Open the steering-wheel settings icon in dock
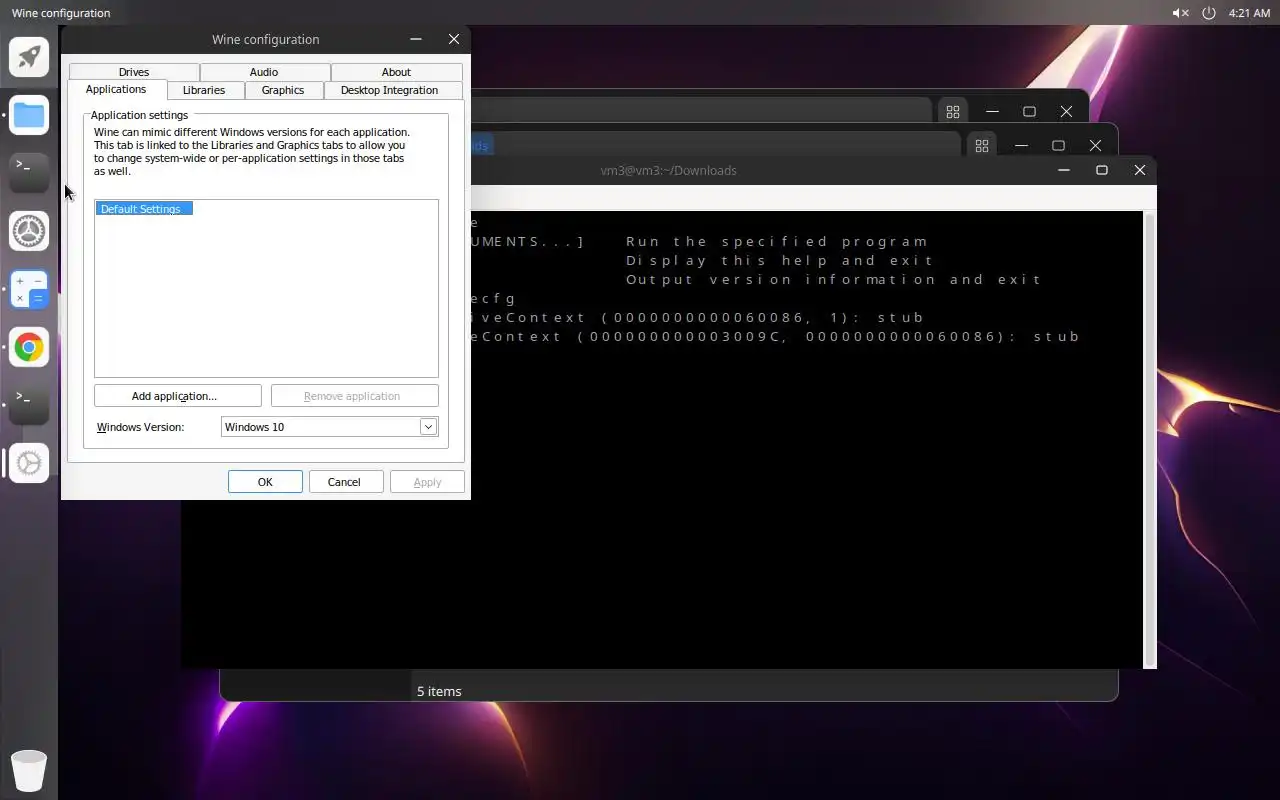 [29, 231]
